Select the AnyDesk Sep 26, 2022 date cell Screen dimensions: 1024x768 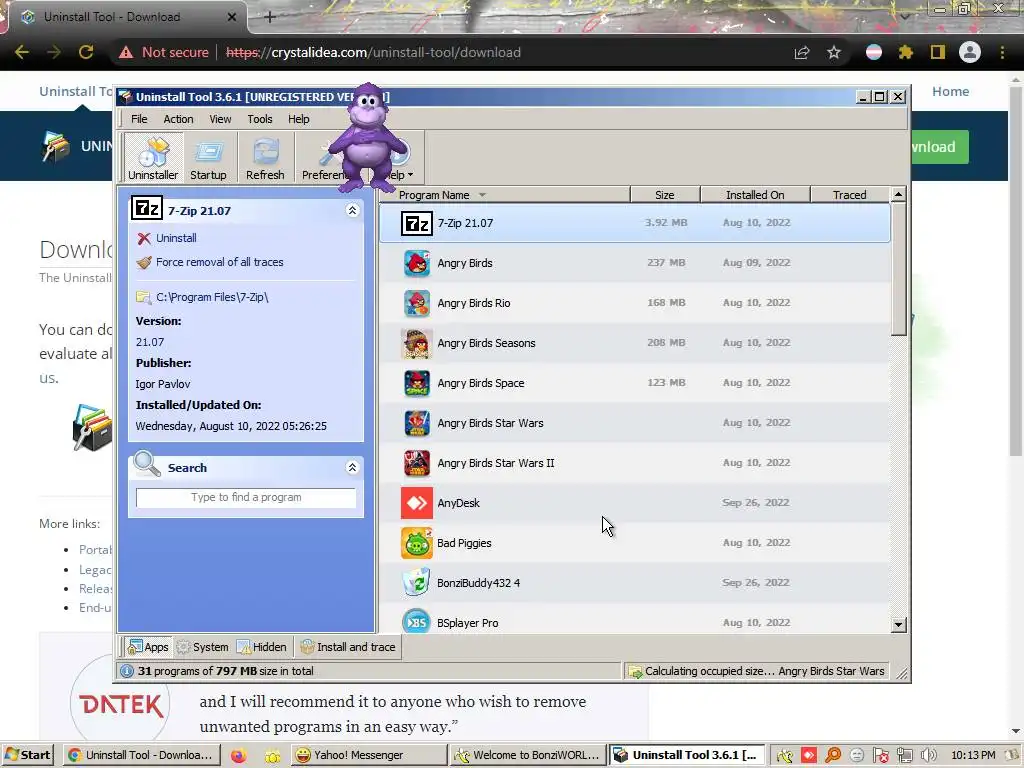[x=756, y=503]
